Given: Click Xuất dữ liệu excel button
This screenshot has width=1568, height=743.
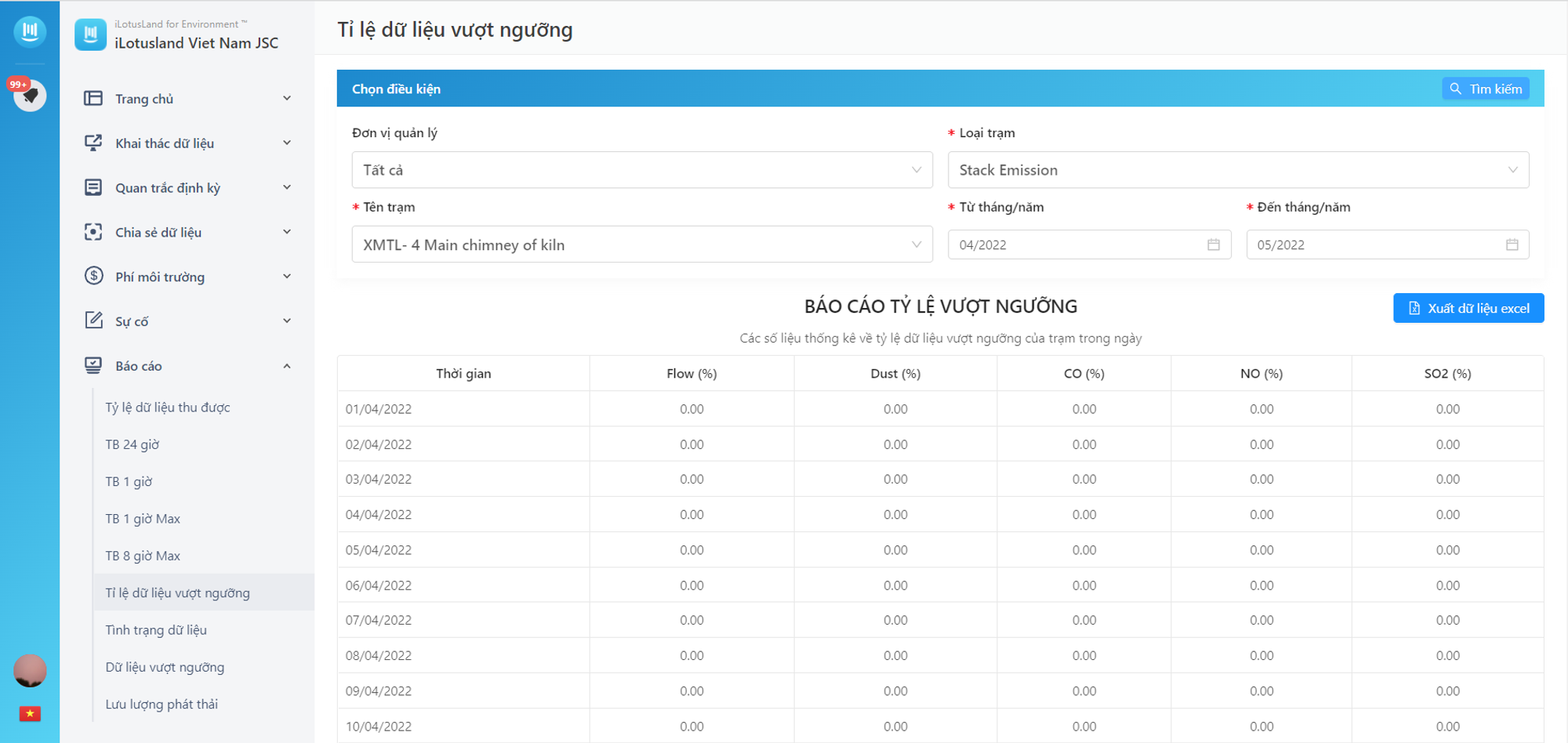Looking at the screenshot, I should 1468,308.
